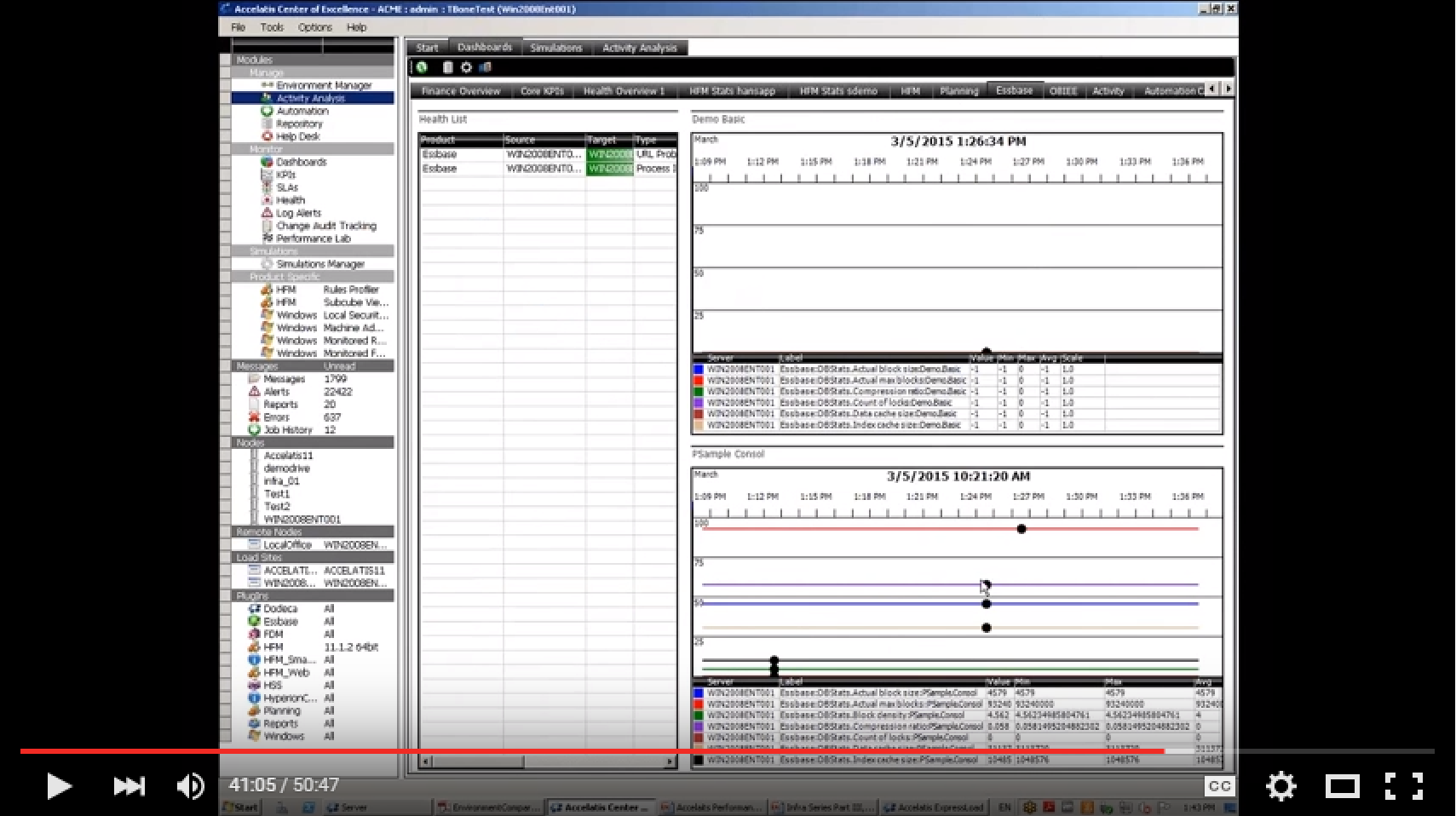Open Repository in the Manage section

coord(299,124)
